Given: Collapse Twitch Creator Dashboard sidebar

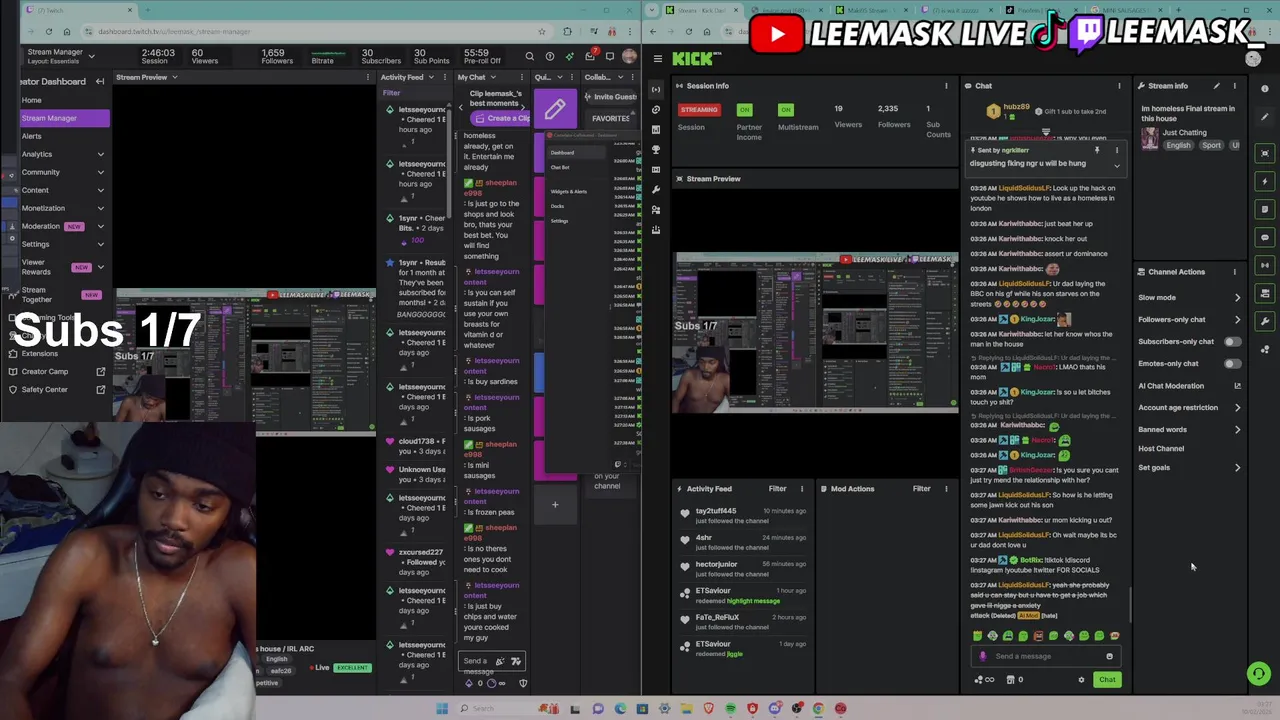Looking at the screenshot, I should [100, 81].
